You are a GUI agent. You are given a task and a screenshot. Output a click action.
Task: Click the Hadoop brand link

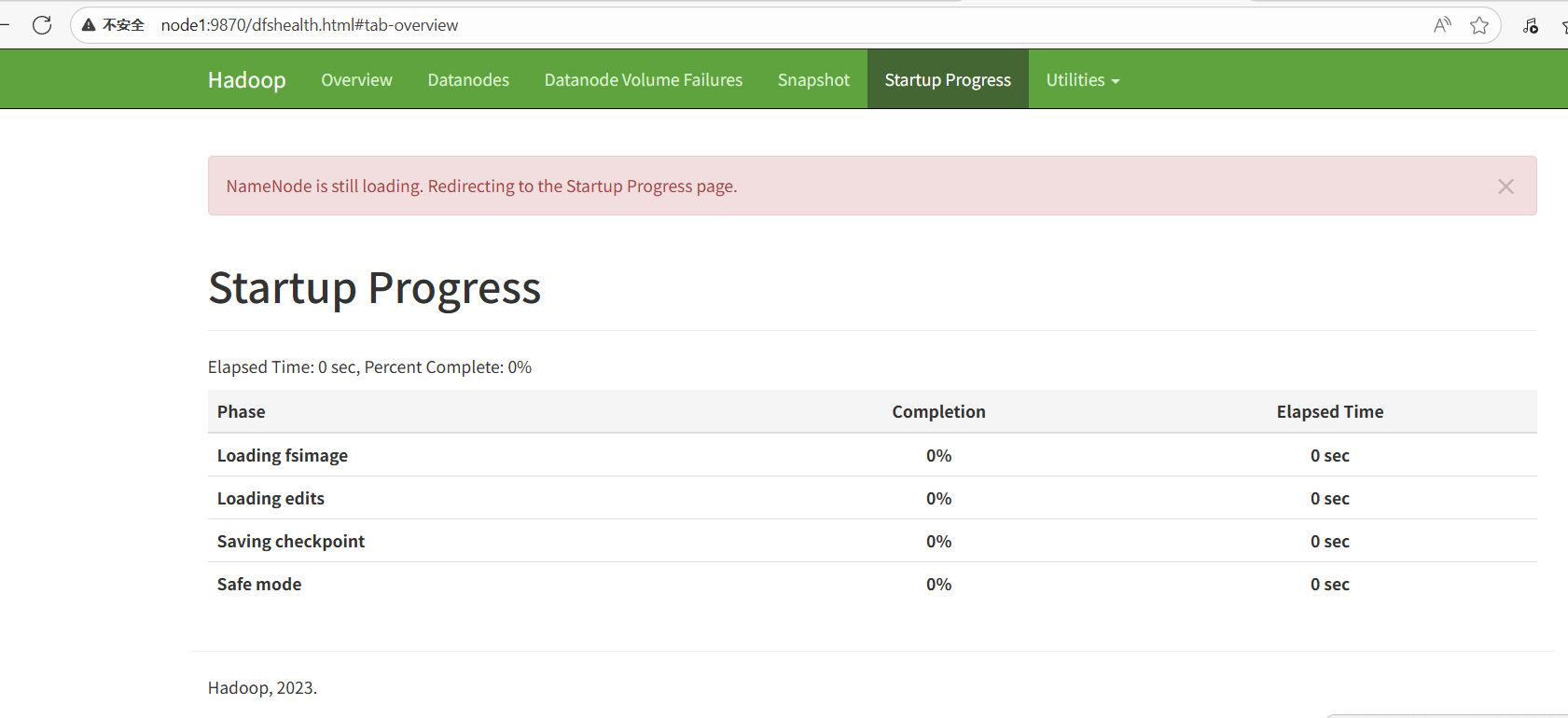coord(247,80)
